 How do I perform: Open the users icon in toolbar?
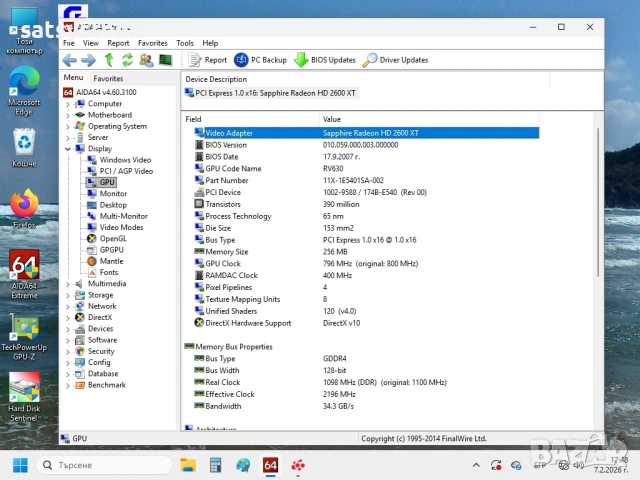[x=146, y=60]
